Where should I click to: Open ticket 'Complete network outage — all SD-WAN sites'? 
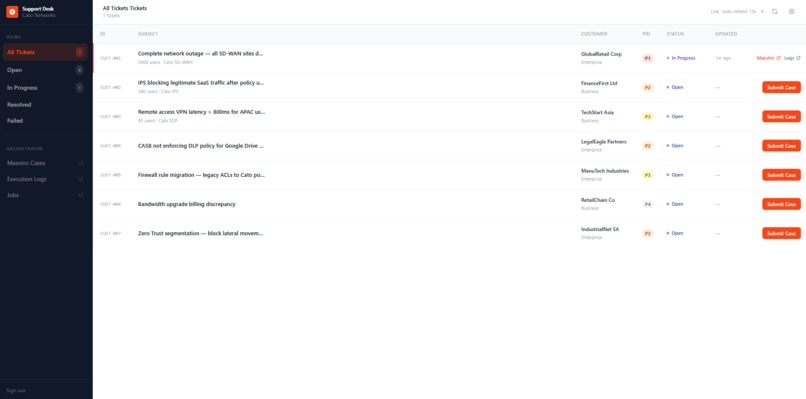pyautogui.click(x=200, y=53)
